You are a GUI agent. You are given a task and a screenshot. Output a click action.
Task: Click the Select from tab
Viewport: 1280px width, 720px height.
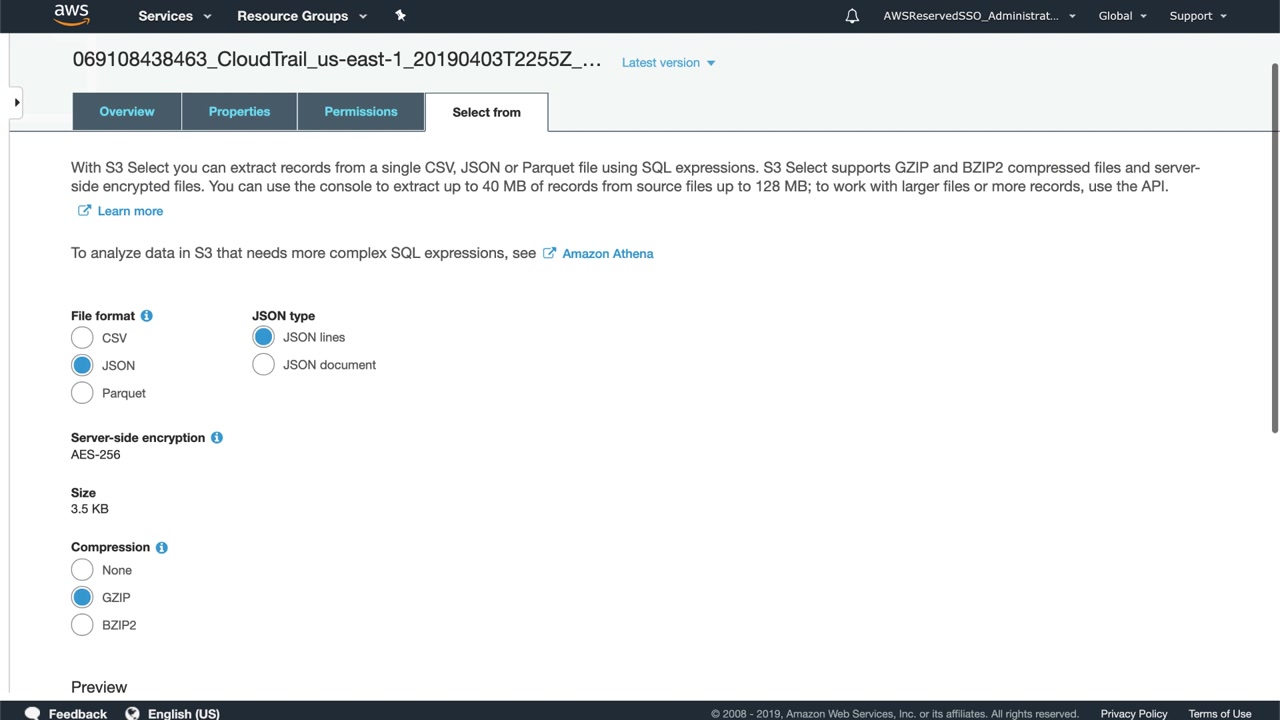click(486, 112)
